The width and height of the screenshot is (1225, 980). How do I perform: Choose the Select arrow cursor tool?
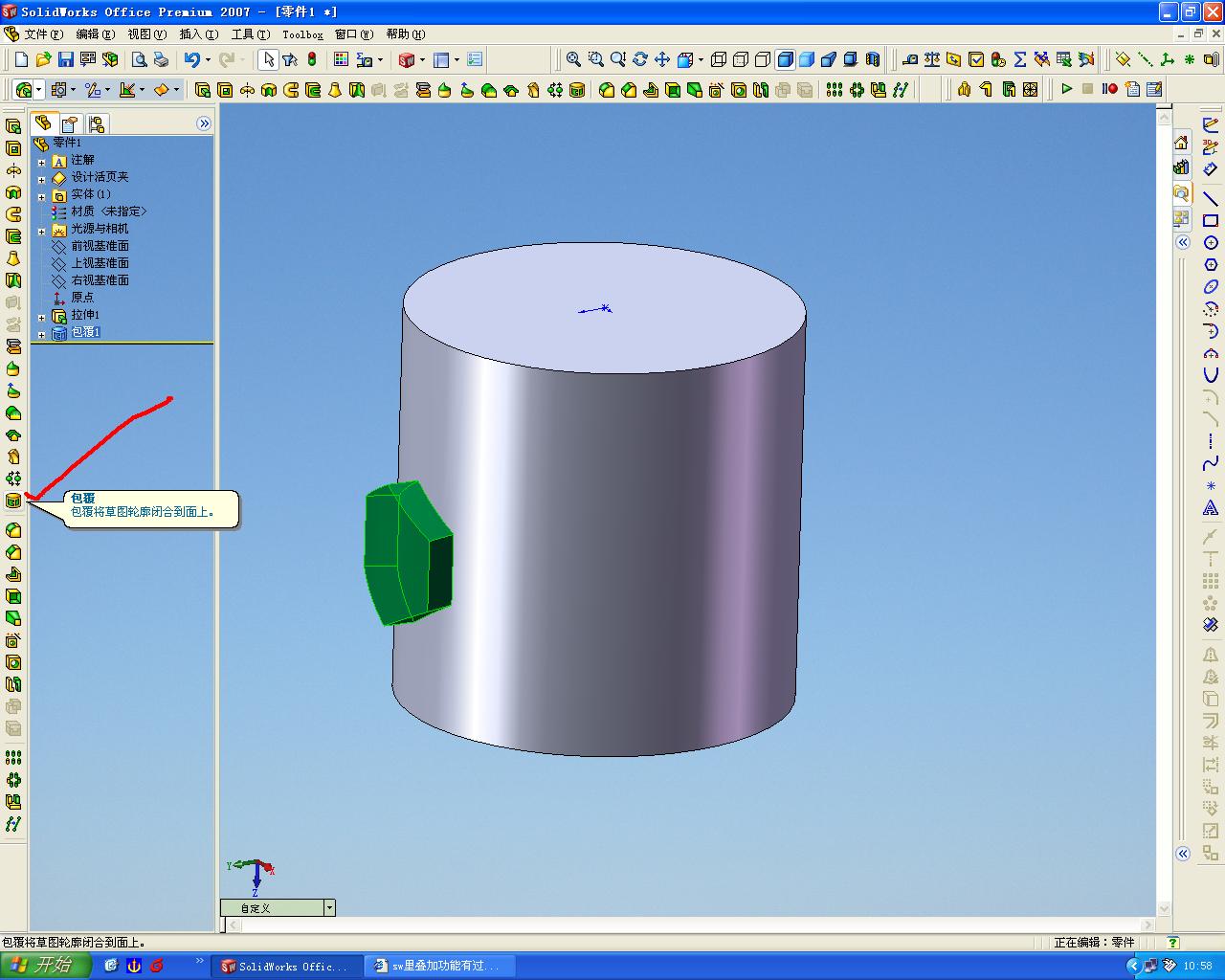click(268, 59)
